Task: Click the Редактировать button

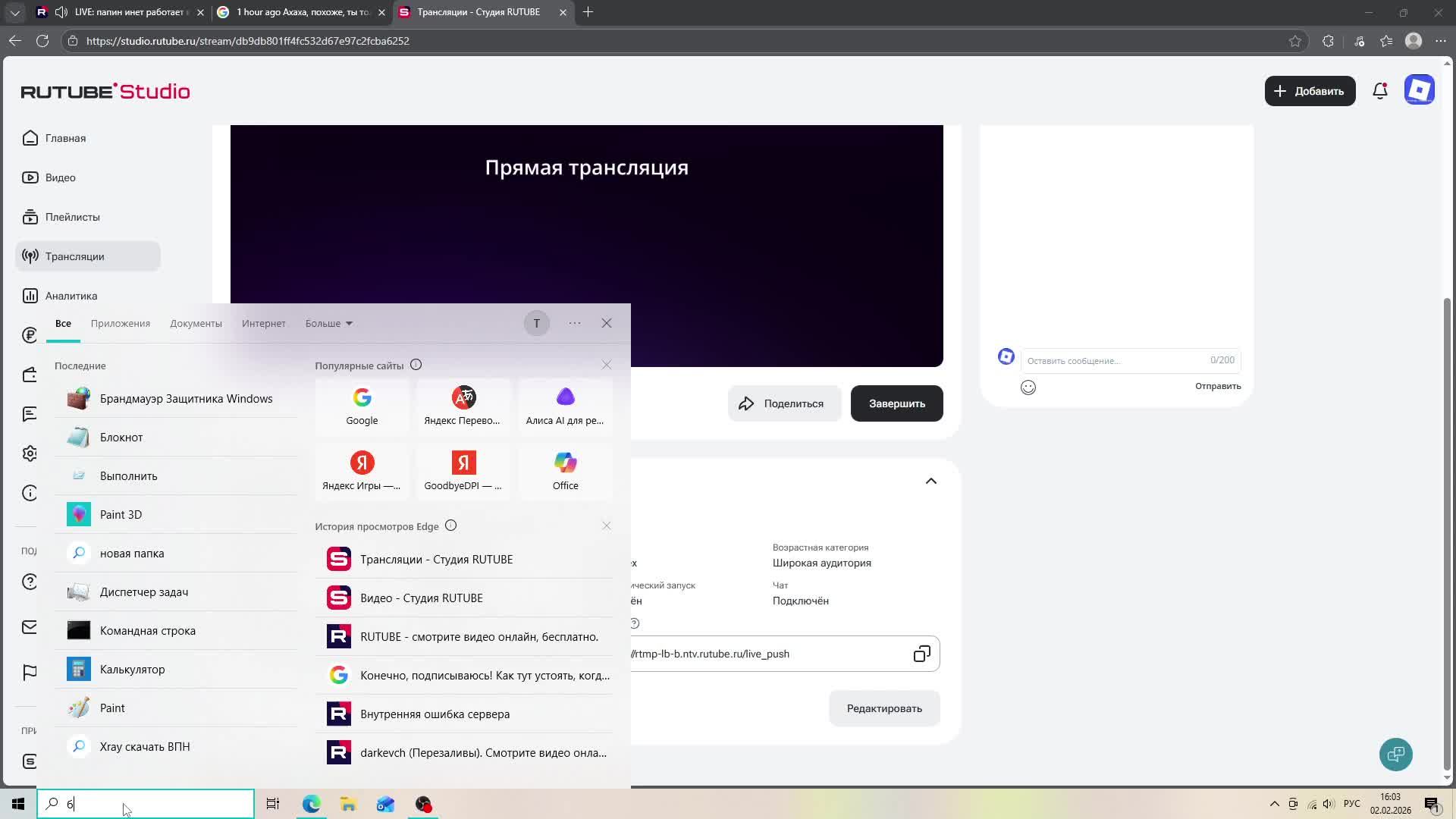Action: click(x=884, y=708)
